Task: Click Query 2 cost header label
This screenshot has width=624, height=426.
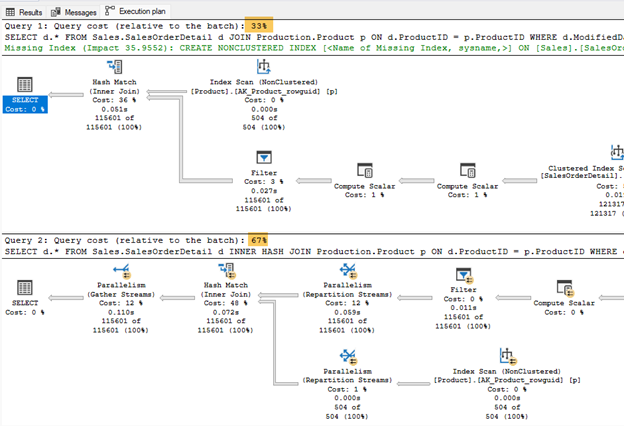Action: click(x=126, y=240)
